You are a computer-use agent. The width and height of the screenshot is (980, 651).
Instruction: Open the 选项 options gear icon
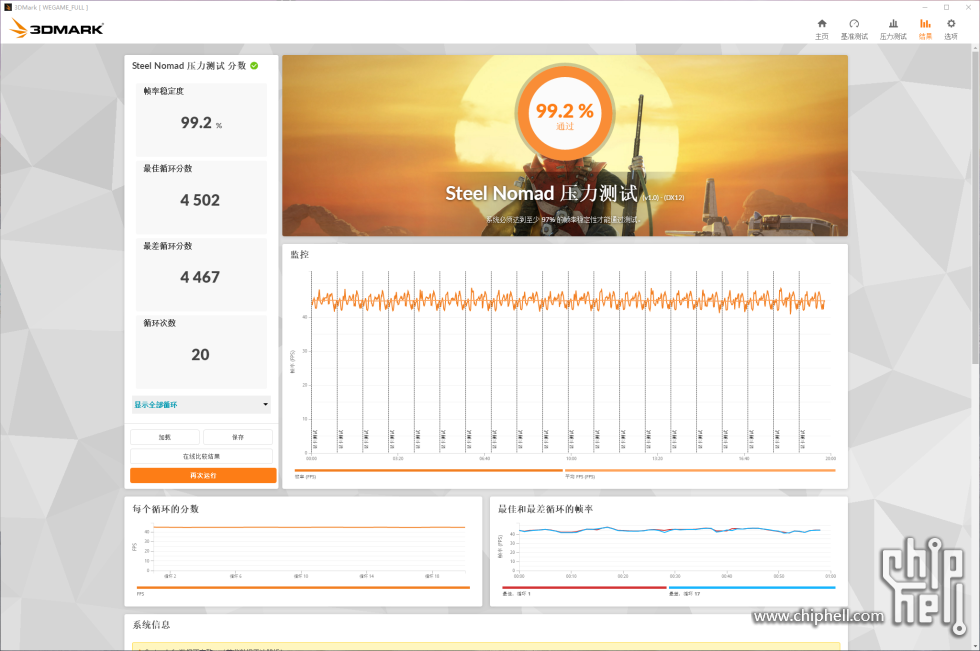tap(951, 29)
